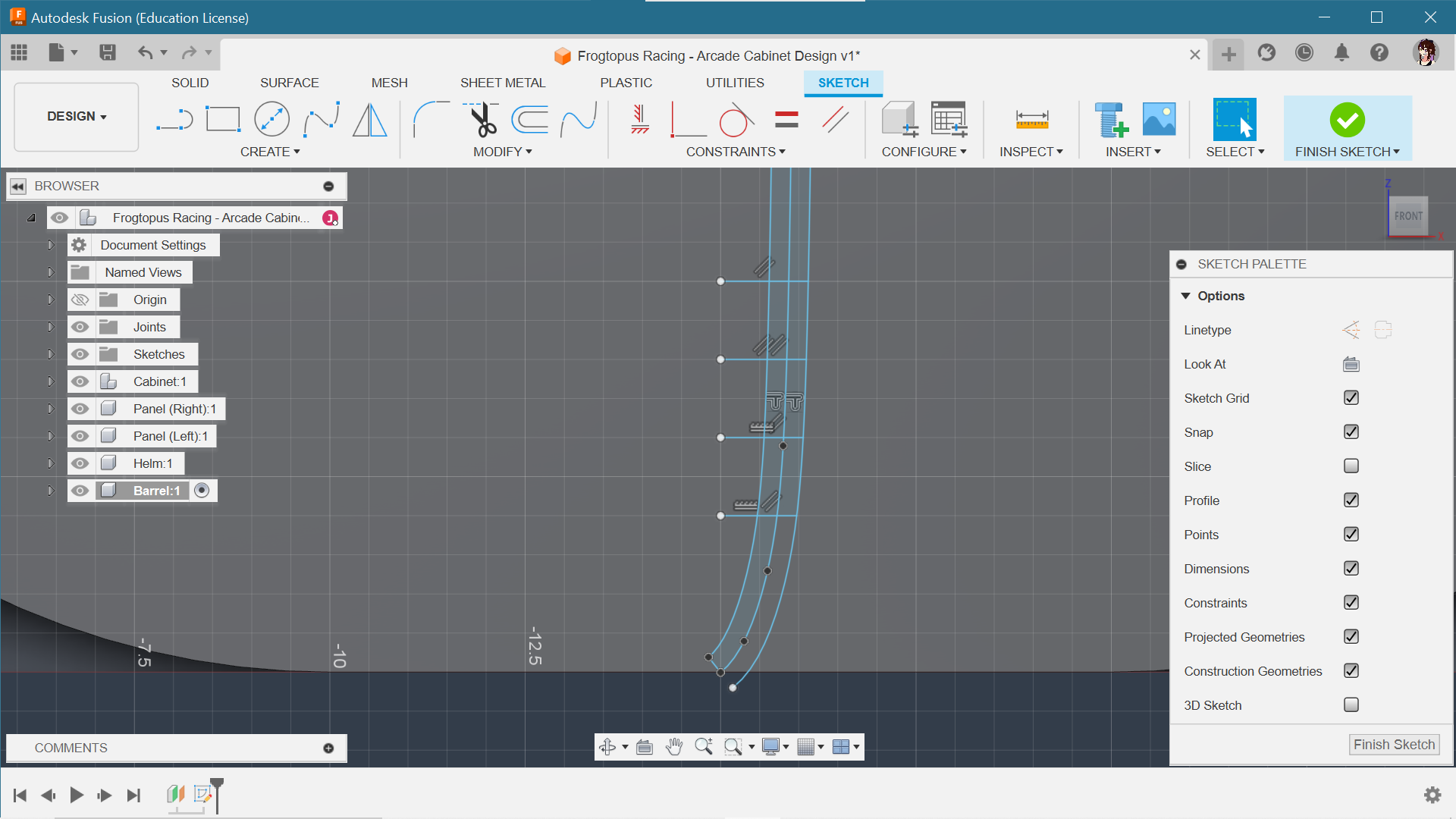Image resolution: width=1456 pixels, height=819 pixels.
Task: Uncheck the Profile checkbox
Action: click(x=1351, y=500)
